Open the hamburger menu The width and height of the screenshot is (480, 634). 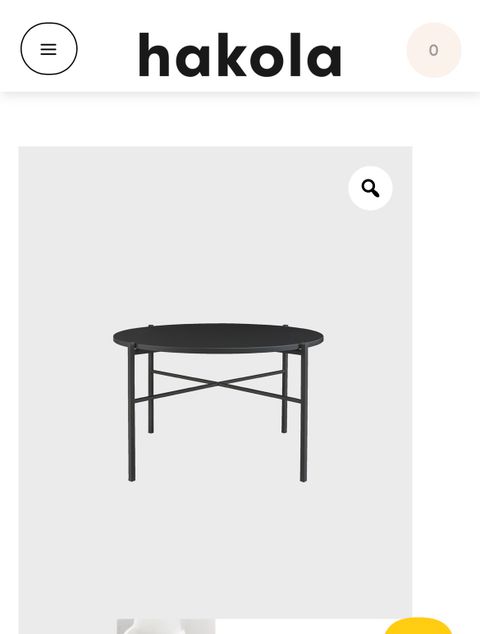tap(49, 49)
